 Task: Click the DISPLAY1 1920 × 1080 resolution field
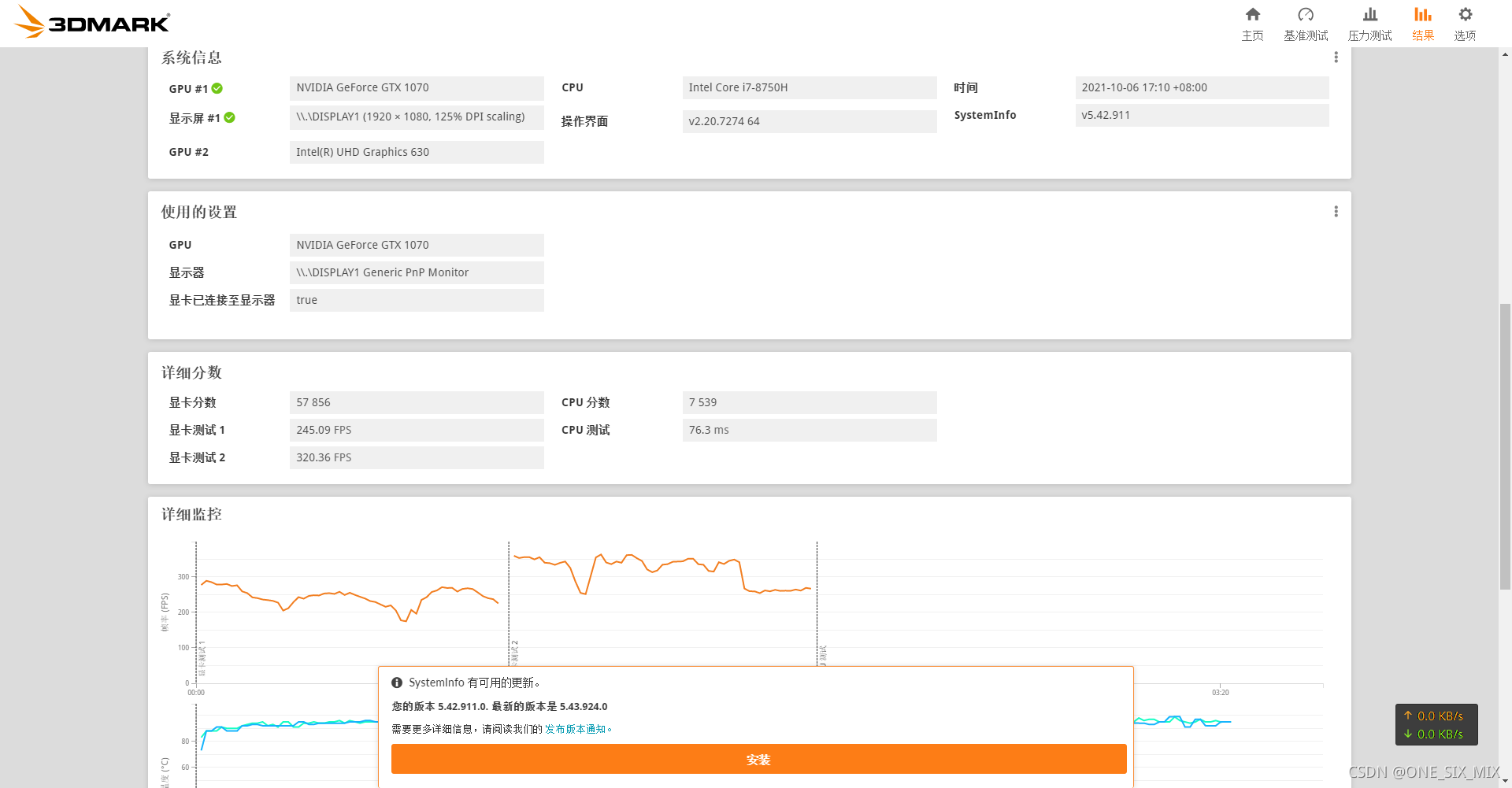[x=417, y=117]
